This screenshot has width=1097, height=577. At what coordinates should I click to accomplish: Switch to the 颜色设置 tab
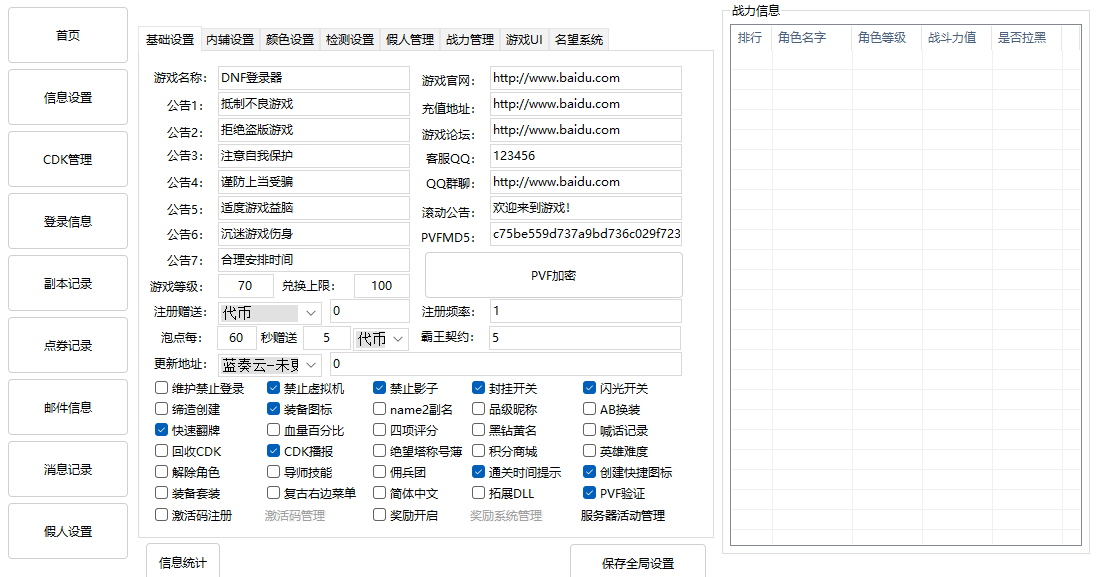290,40
